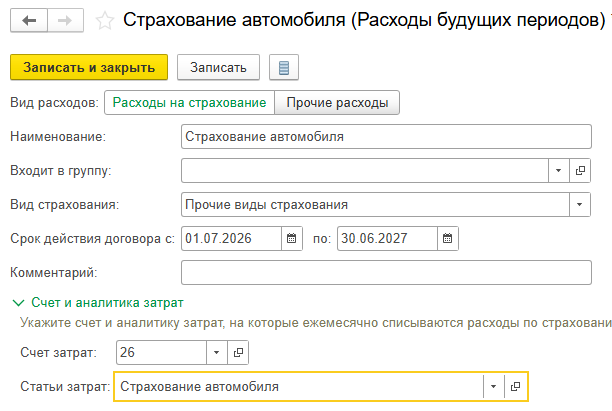612x411 pixels.
Task: Focus the 'Наименование' input field
Action: tap(386, 137)
